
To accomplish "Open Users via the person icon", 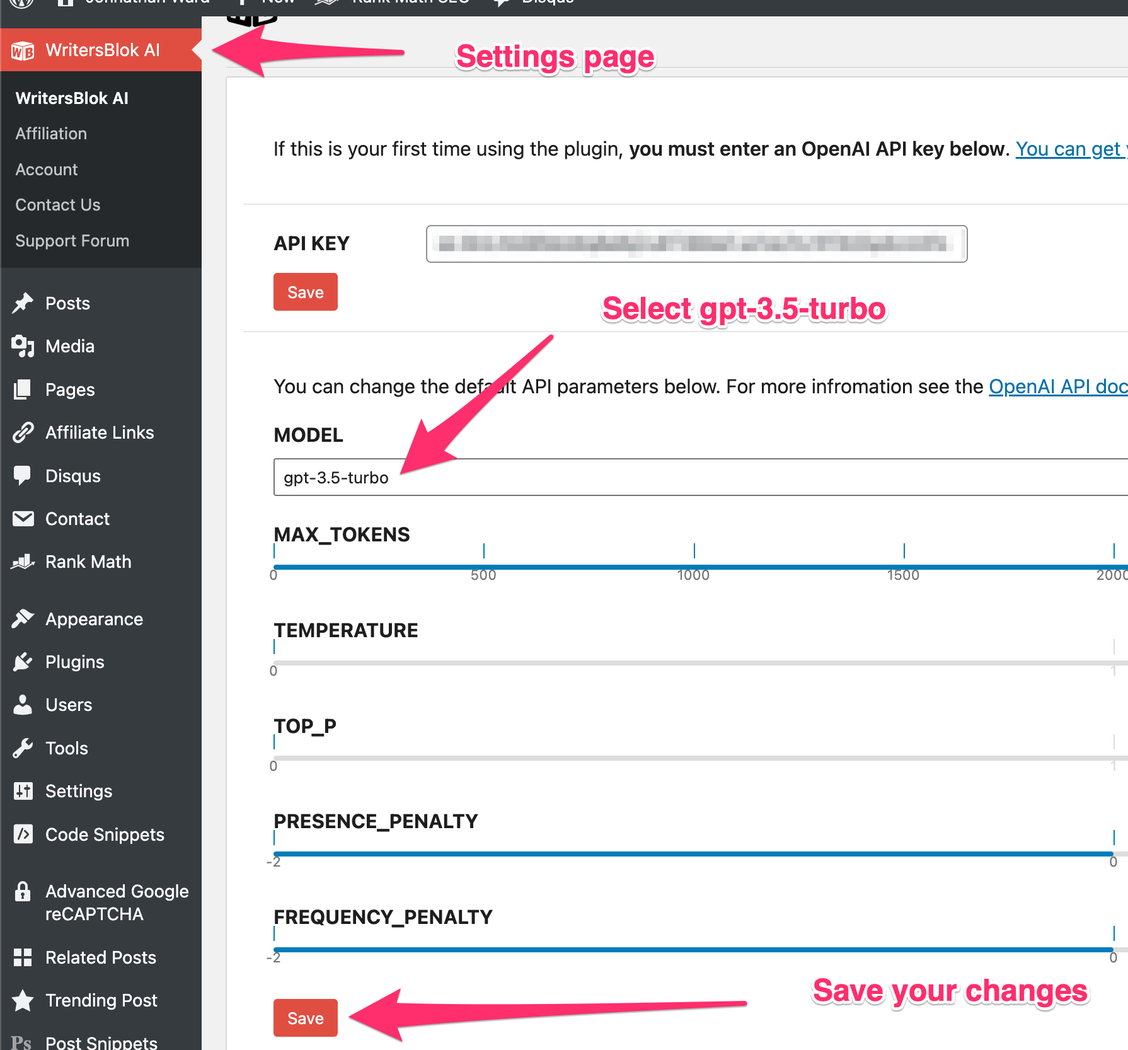I will pos(24,704).
